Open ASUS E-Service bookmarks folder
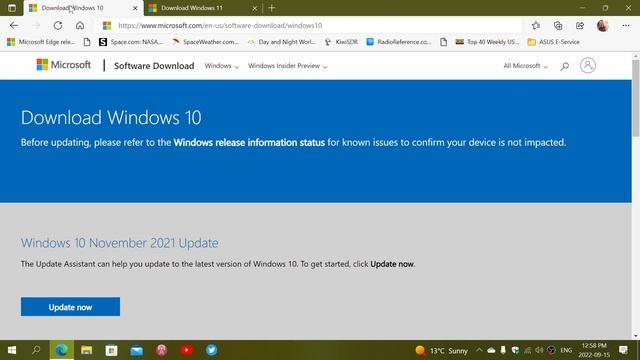This screenshot has height=360, width=640. click(x=553, y=42)
